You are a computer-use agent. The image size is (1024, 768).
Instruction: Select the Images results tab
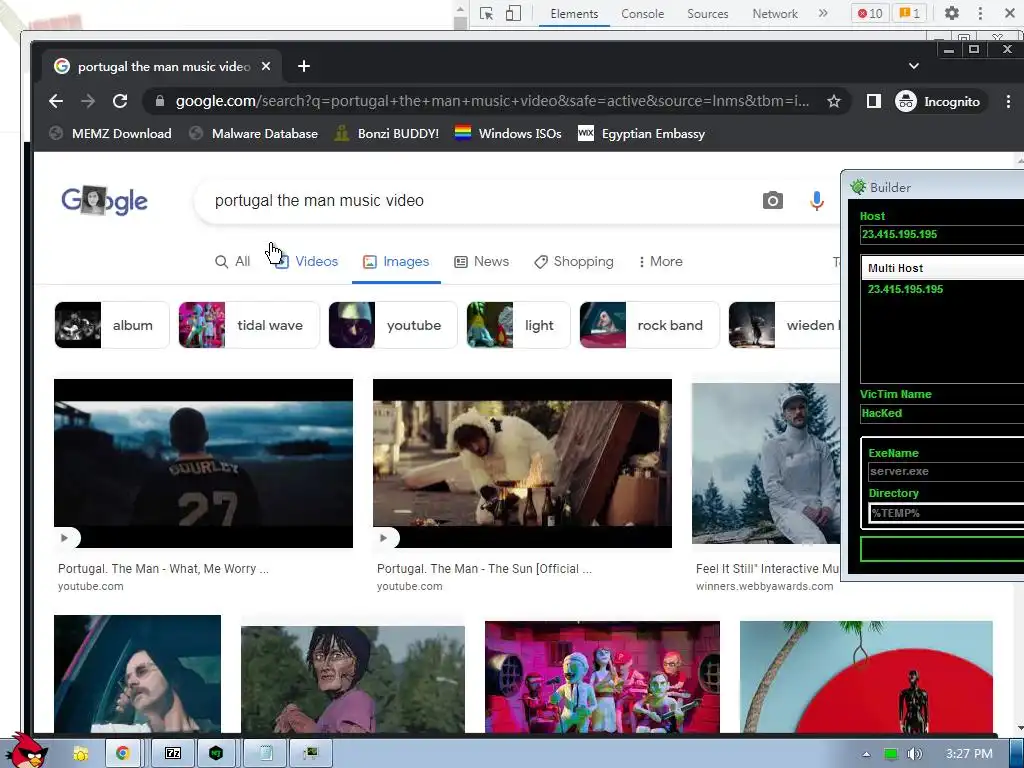396,261
